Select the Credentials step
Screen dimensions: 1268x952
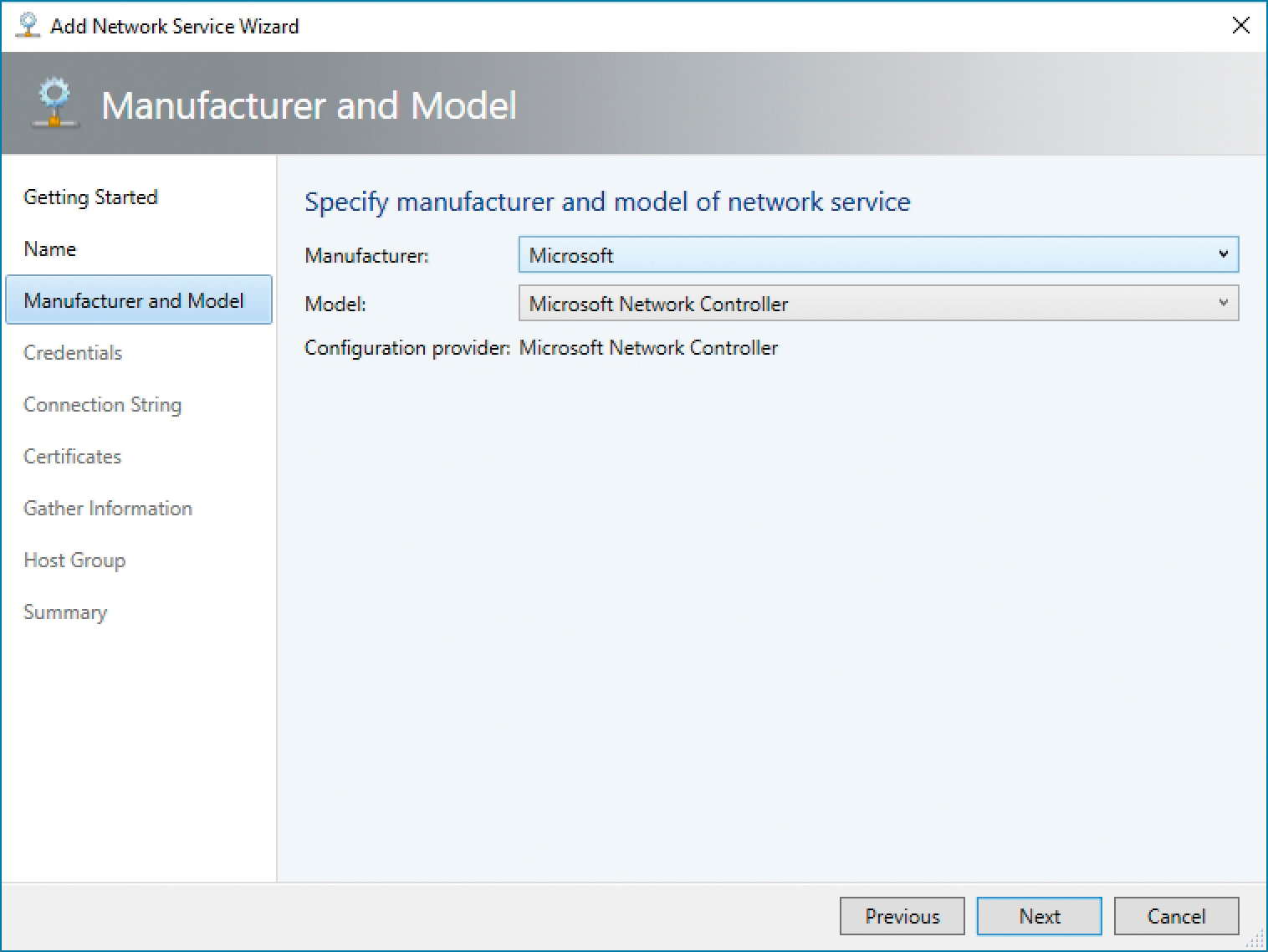[72, 353]
